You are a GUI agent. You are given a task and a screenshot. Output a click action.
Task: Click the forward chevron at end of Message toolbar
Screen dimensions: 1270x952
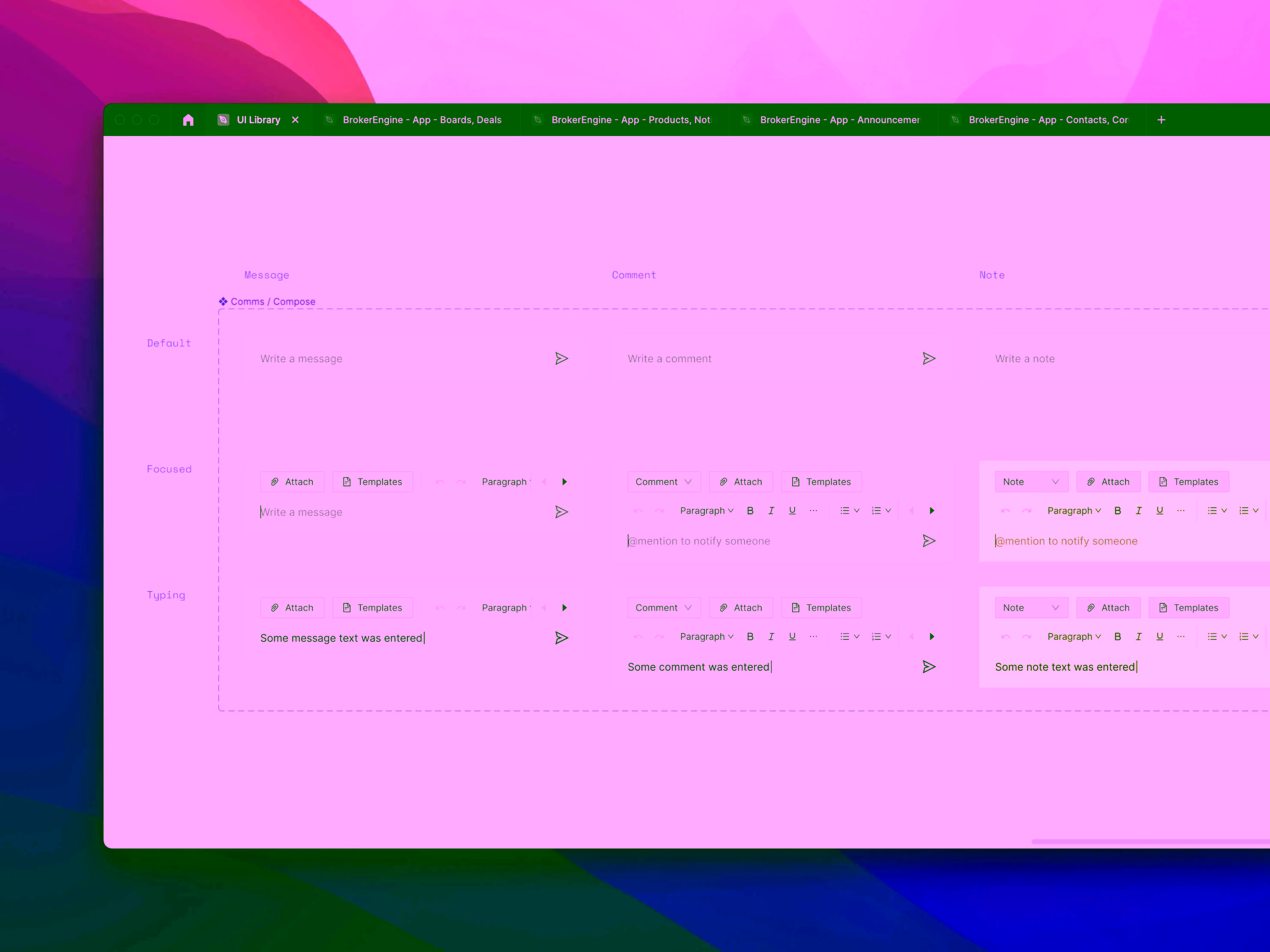(564, 482)
